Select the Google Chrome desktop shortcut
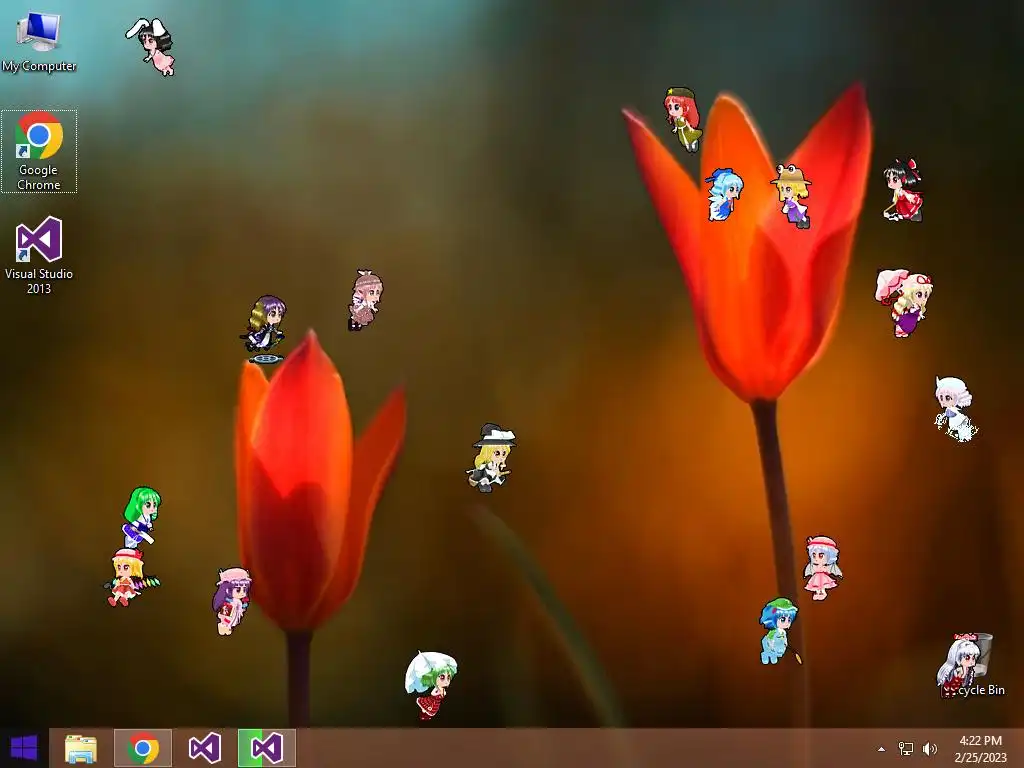Screen dimensions: 1024x768 (x=39, y=152)
